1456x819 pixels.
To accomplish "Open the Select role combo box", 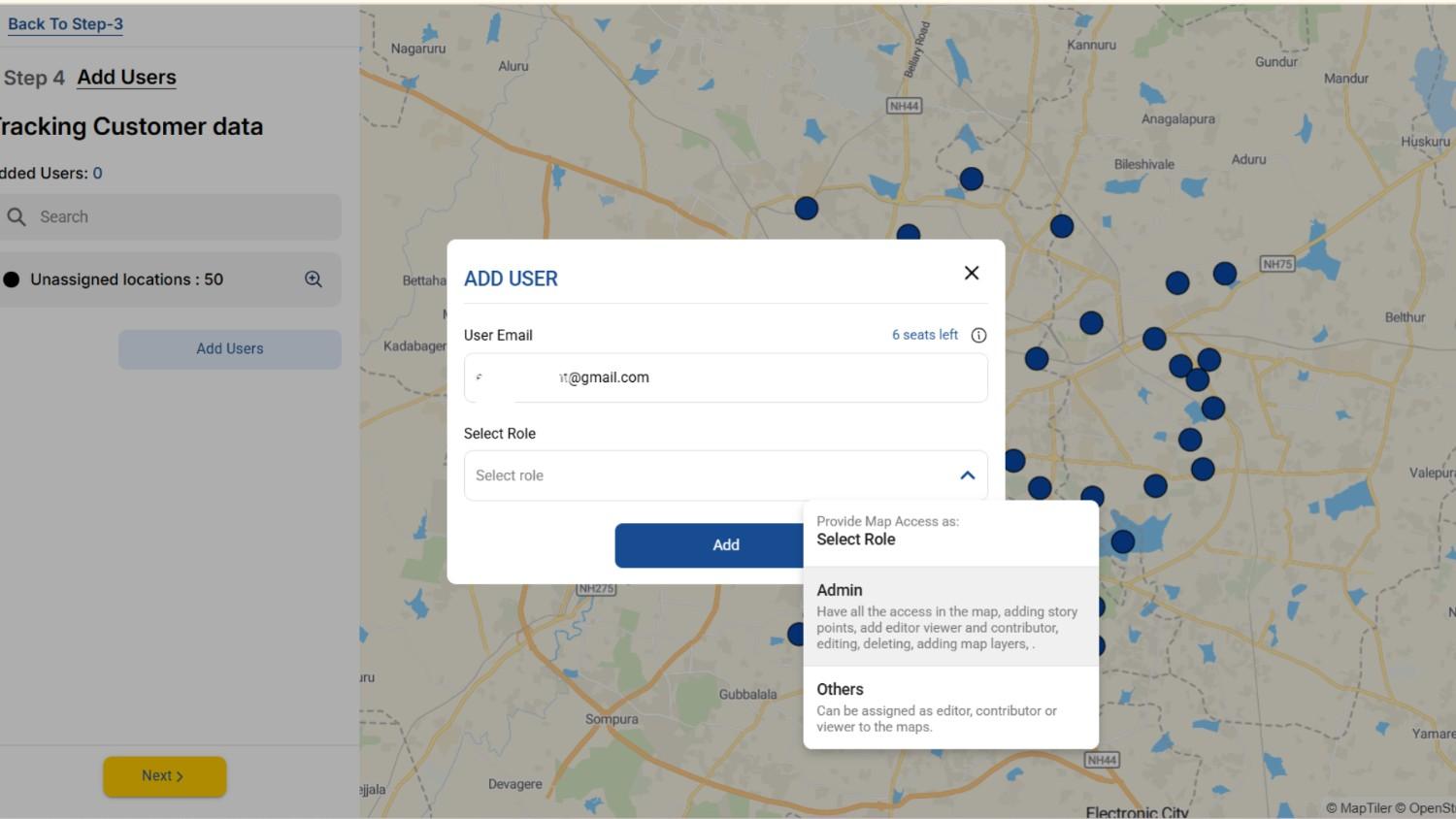I will click(709, 475).
